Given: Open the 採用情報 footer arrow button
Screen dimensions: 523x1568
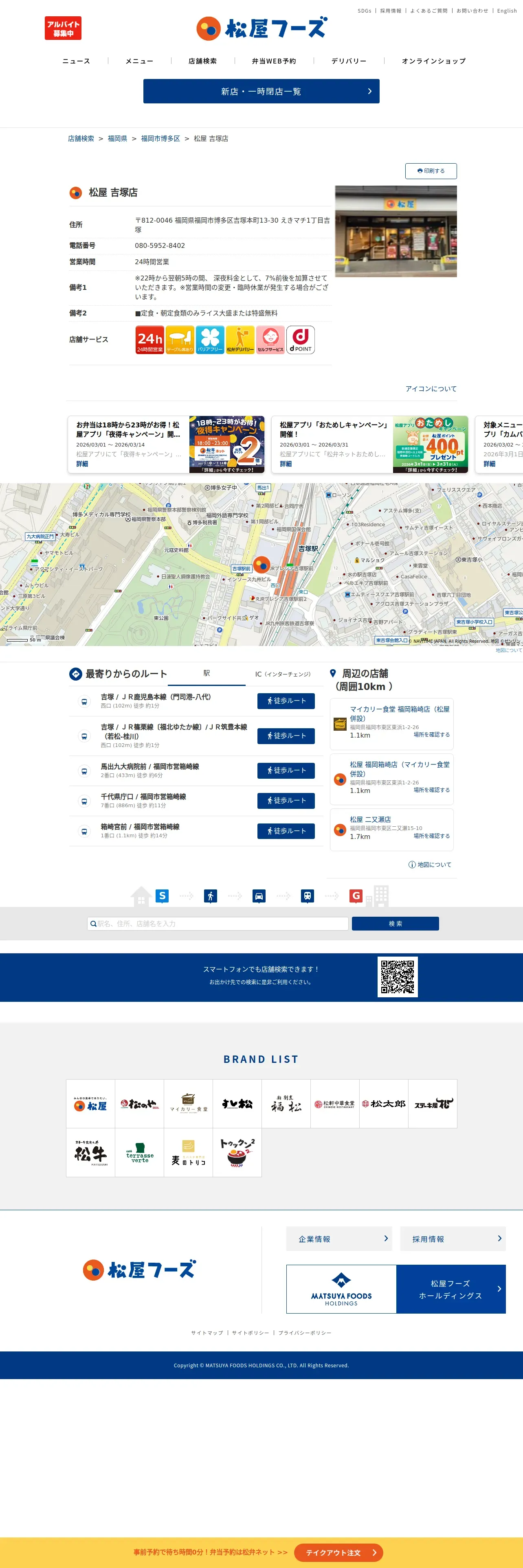Looking at the screenshot, I should point(453,1239).
